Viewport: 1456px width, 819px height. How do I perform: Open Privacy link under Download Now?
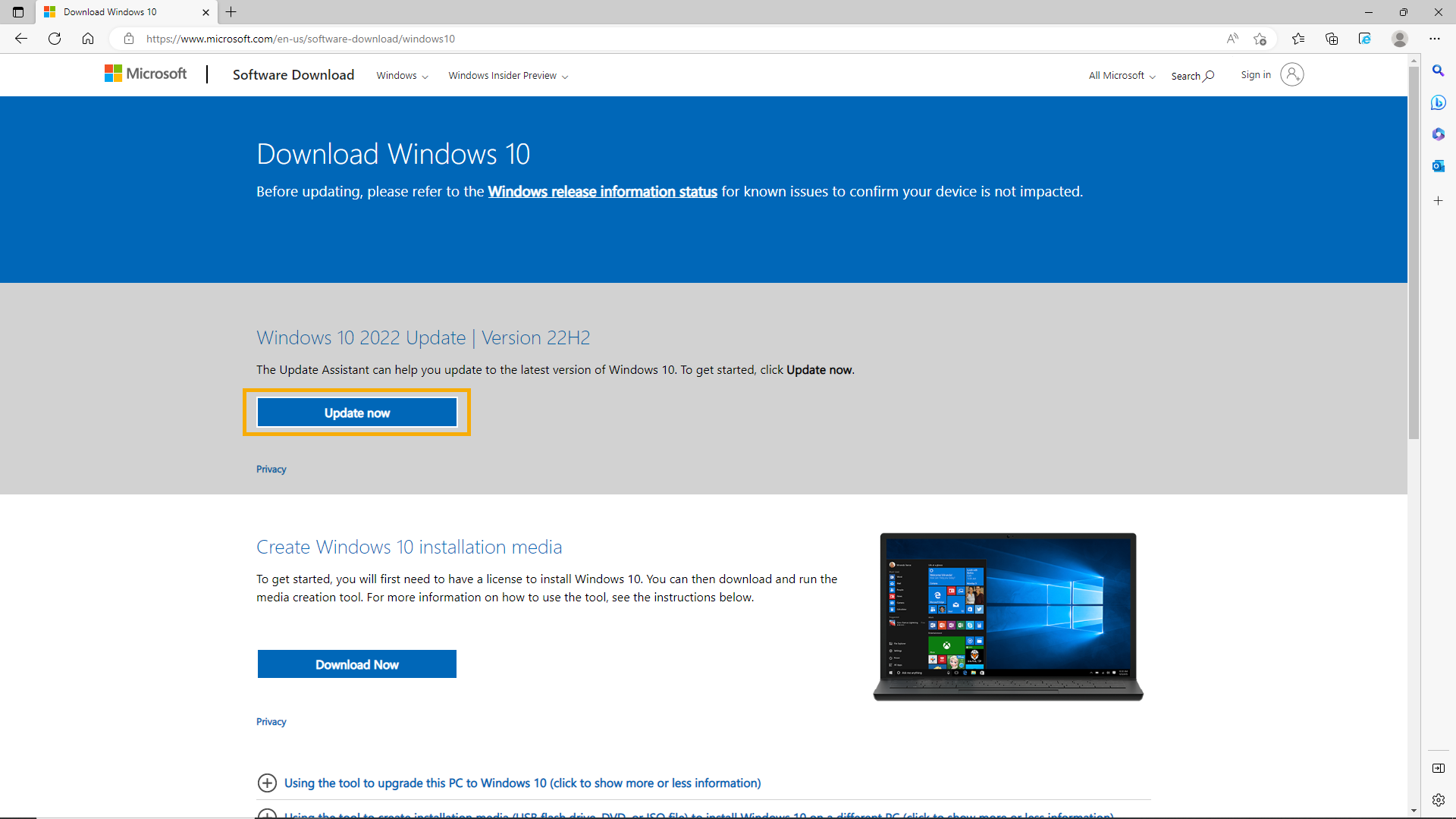271,722
